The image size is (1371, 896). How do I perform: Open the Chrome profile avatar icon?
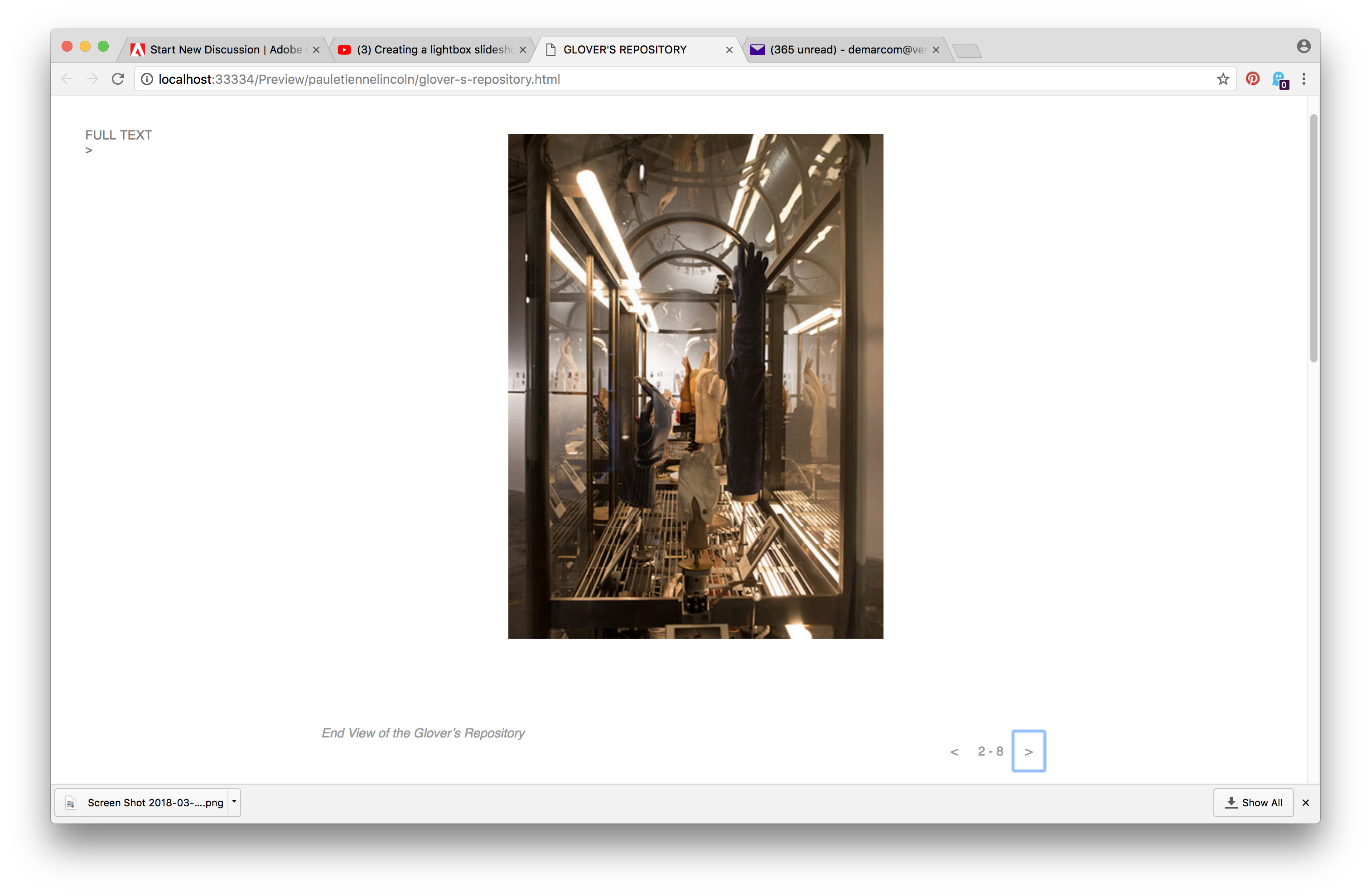pyautogui.click(x=1304, y=46)
